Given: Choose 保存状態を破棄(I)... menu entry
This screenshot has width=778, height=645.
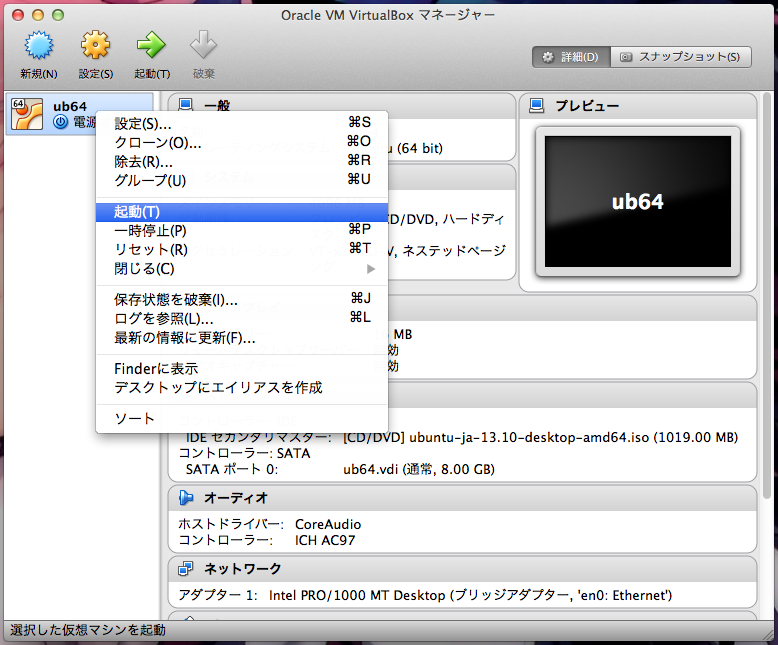Looking at the screenshot, I should pos(242,299).
